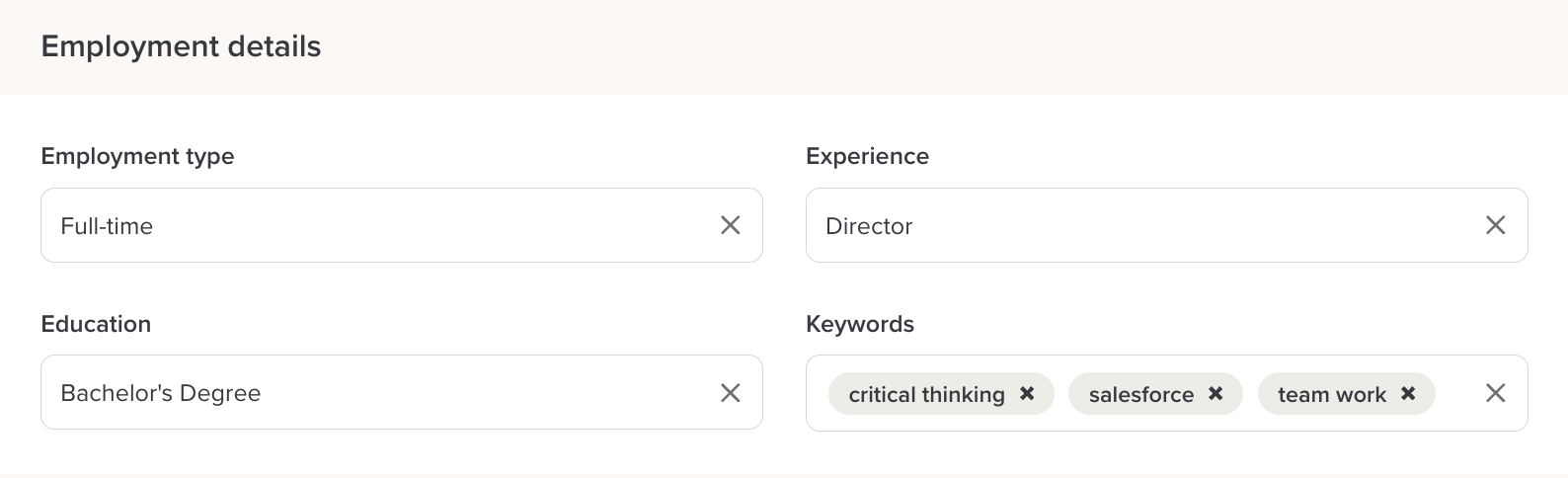Click the Employment details heading

[181, 46]
